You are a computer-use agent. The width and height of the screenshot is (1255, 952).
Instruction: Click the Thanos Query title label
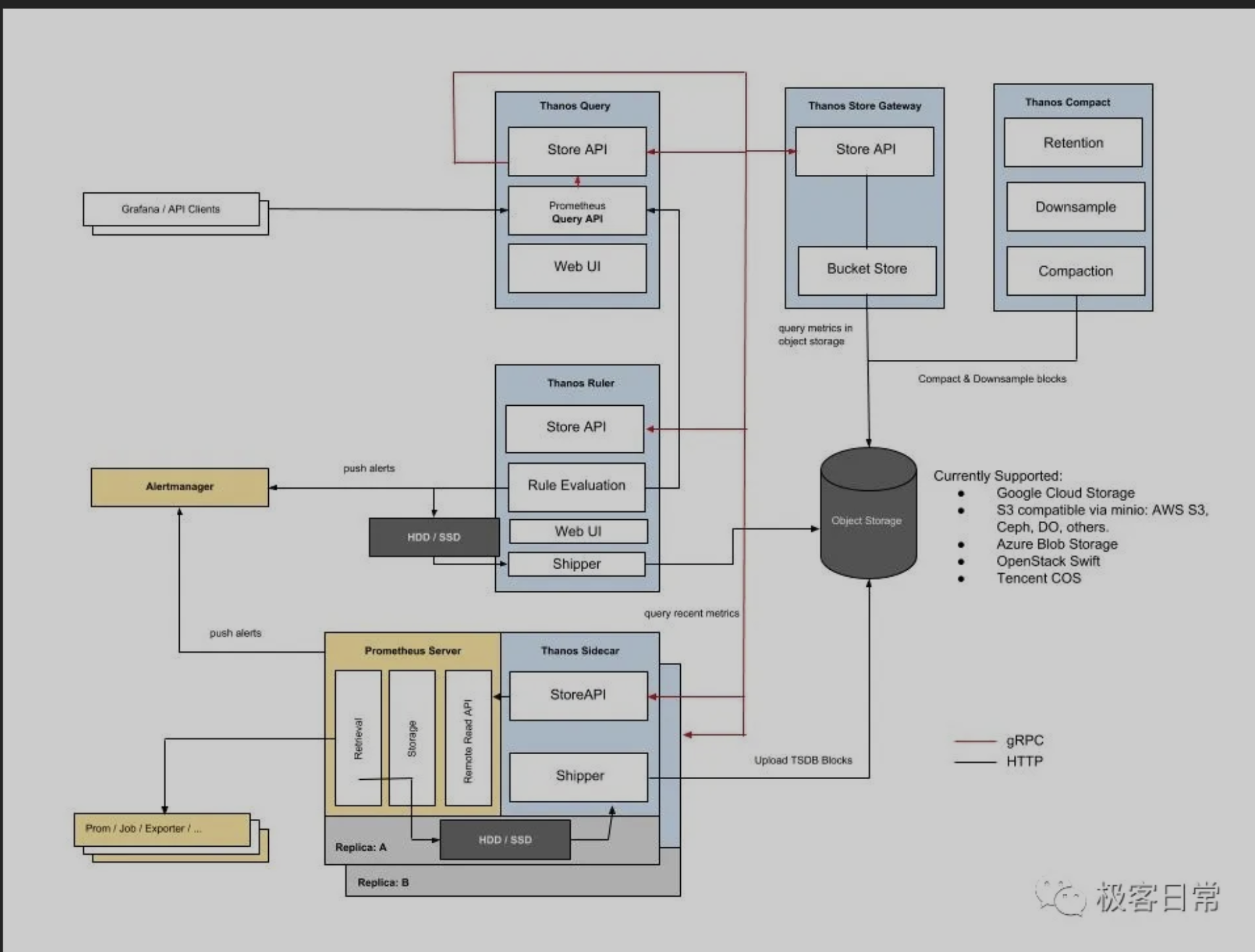(575, 106)
